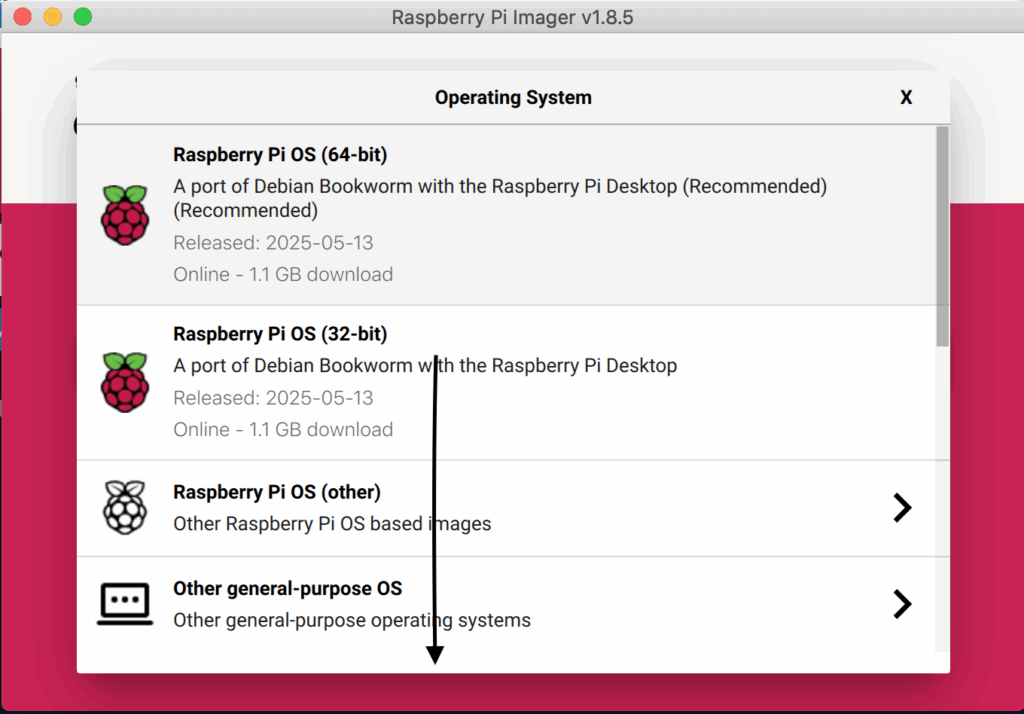
Task: Click the Raspberry Pi OS (32-bit) raspberry icon
Action: pyautogui.click(x=125, y=382)
